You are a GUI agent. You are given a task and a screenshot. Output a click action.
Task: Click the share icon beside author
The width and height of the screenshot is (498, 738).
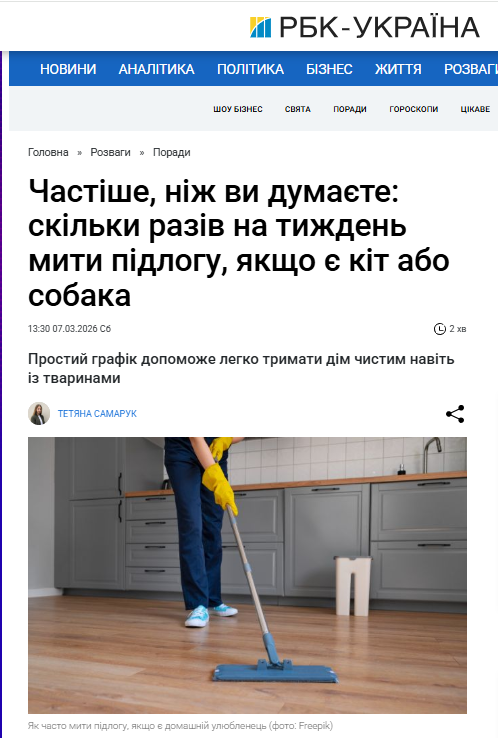pyautogui.click(x=455, y=414)
